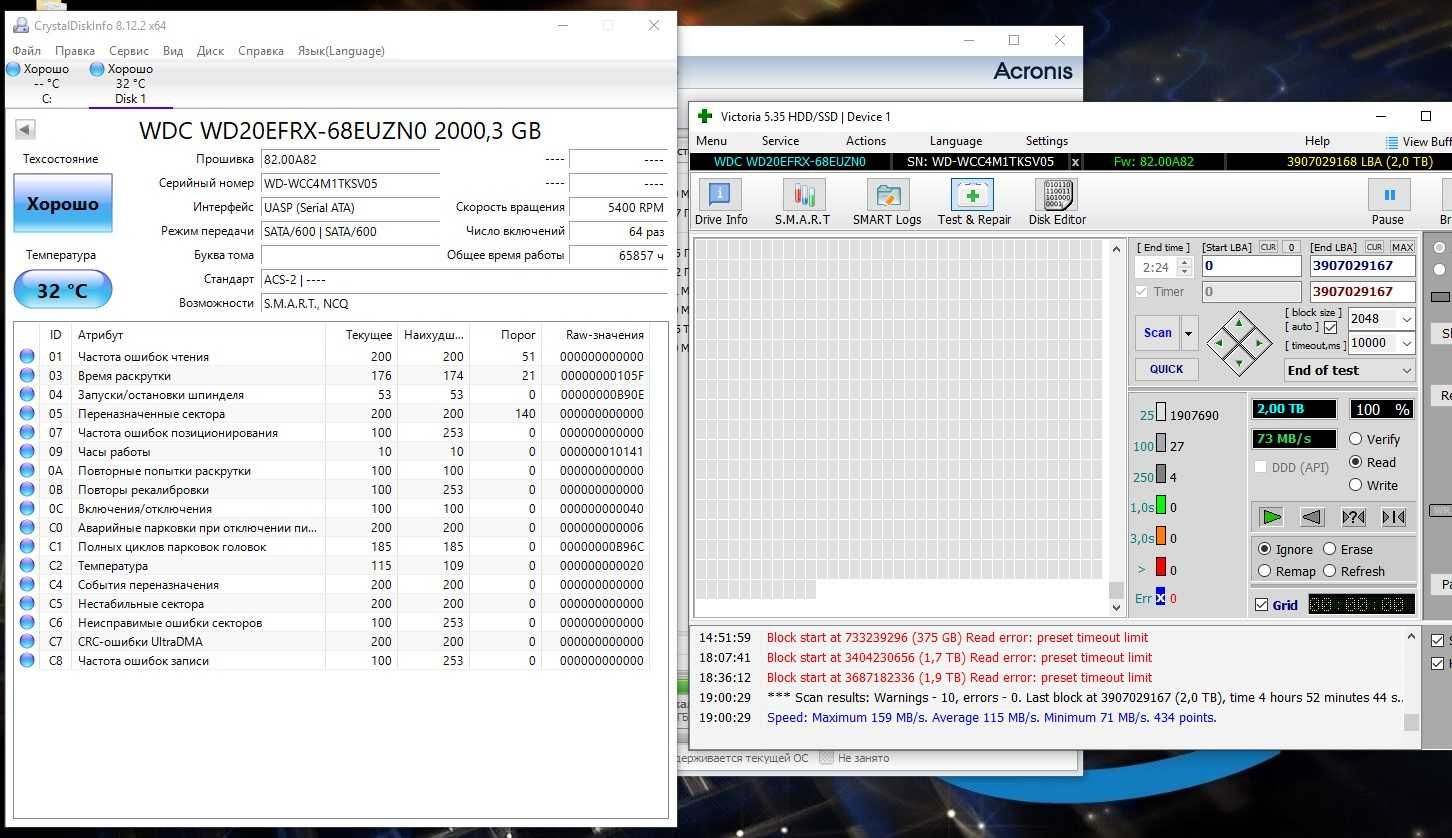The image size is (1452, 838).
Task: Click the status icon for CRC-ошибки UltraDMA
Action: (27, 642)
